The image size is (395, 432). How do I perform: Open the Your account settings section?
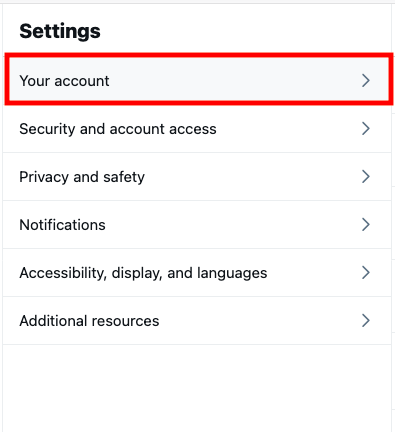[x=199, y=79]
